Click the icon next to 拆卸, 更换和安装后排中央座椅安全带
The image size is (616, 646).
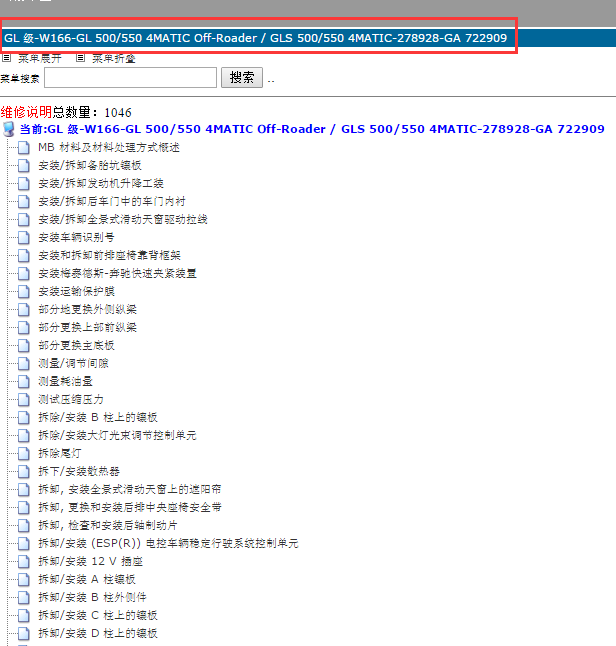(x=24, y=508)
